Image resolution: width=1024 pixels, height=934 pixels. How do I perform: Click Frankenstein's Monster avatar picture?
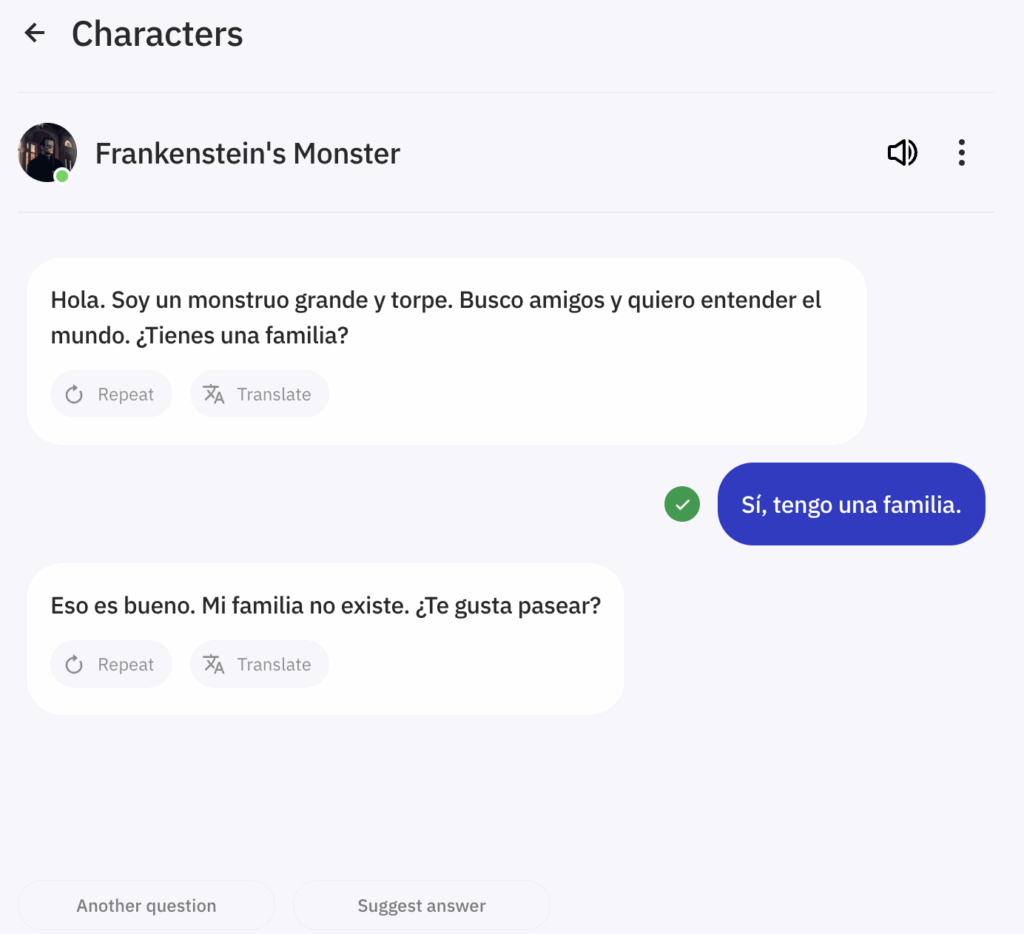coord(46,151)
